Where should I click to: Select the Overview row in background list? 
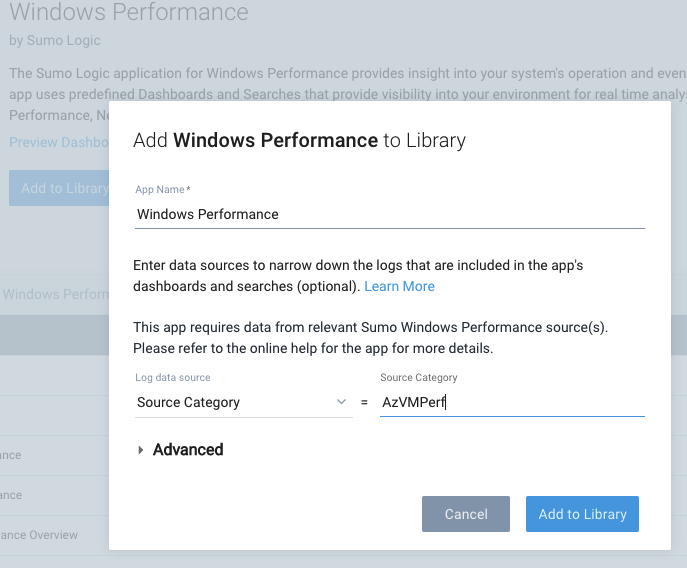[39, 535]
